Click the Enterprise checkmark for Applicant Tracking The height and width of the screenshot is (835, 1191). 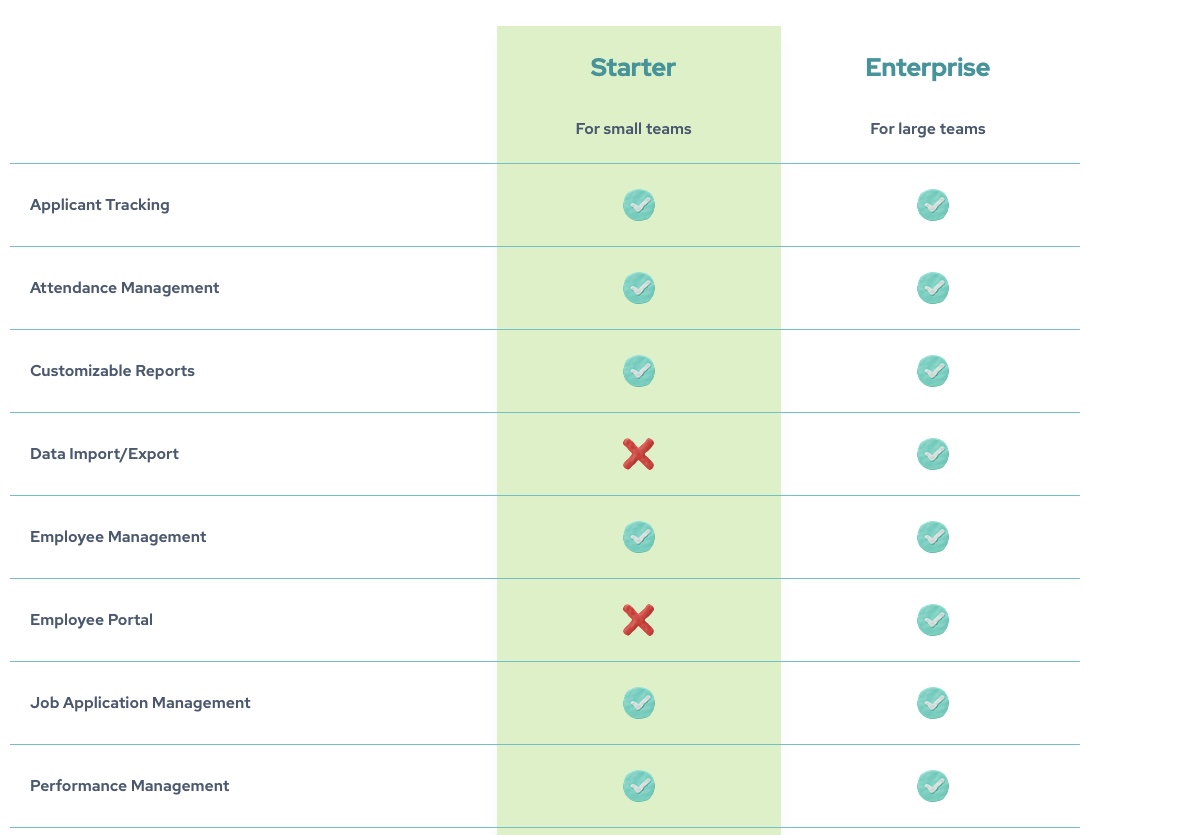click(933, 205)
